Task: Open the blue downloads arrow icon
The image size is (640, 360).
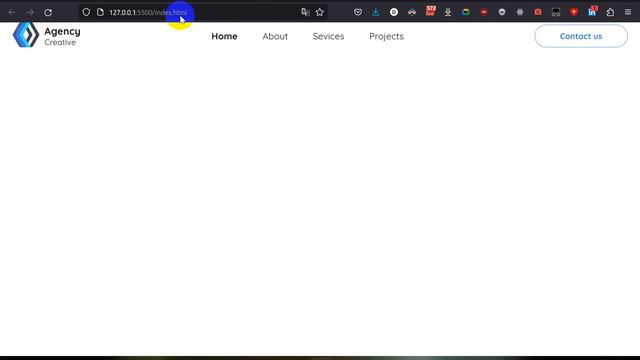Action: point(376,12)
